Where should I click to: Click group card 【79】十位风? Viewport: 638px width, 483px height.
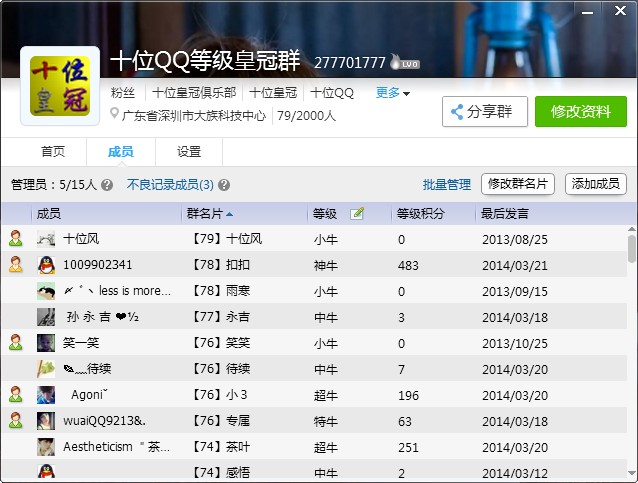coord(227,238)
